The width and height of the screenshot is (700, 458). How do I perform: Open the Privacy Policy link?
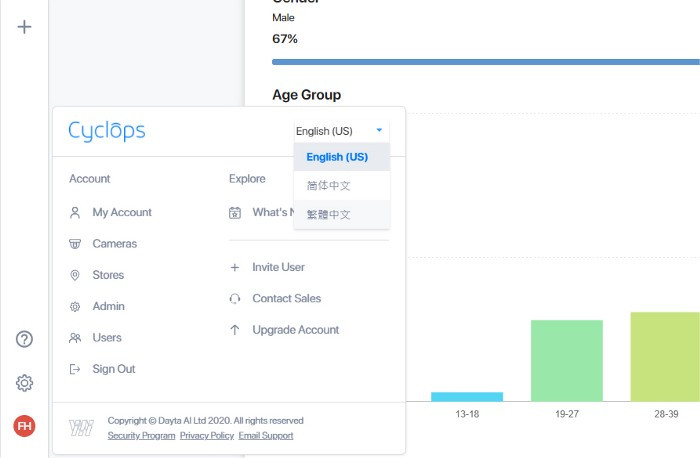coord(207,436)
